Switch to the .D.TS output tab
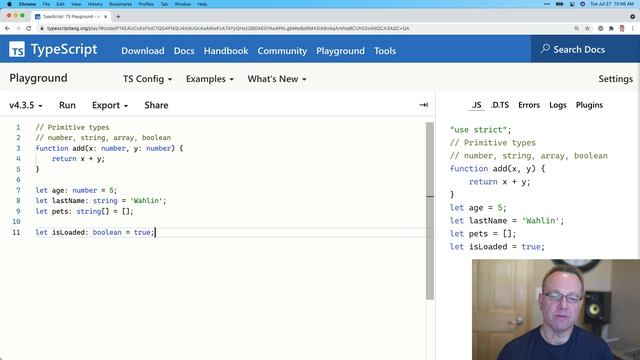This screenshot has width=640, height=360. pyautogui.click(x=500, y=105)
